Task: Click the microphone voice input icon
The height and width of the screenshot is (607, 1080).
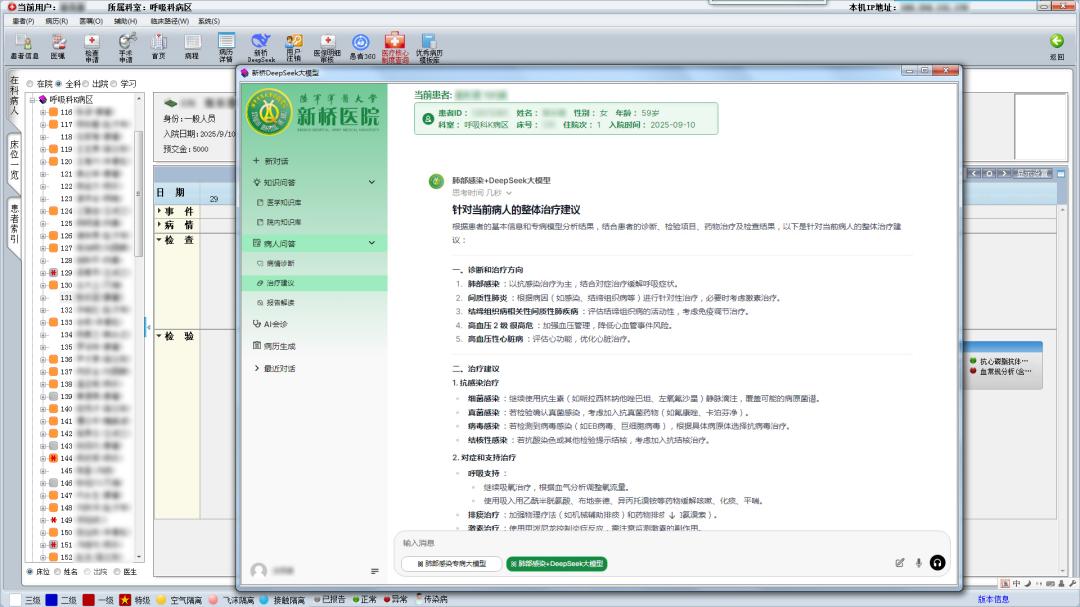Action: (918, 563)
